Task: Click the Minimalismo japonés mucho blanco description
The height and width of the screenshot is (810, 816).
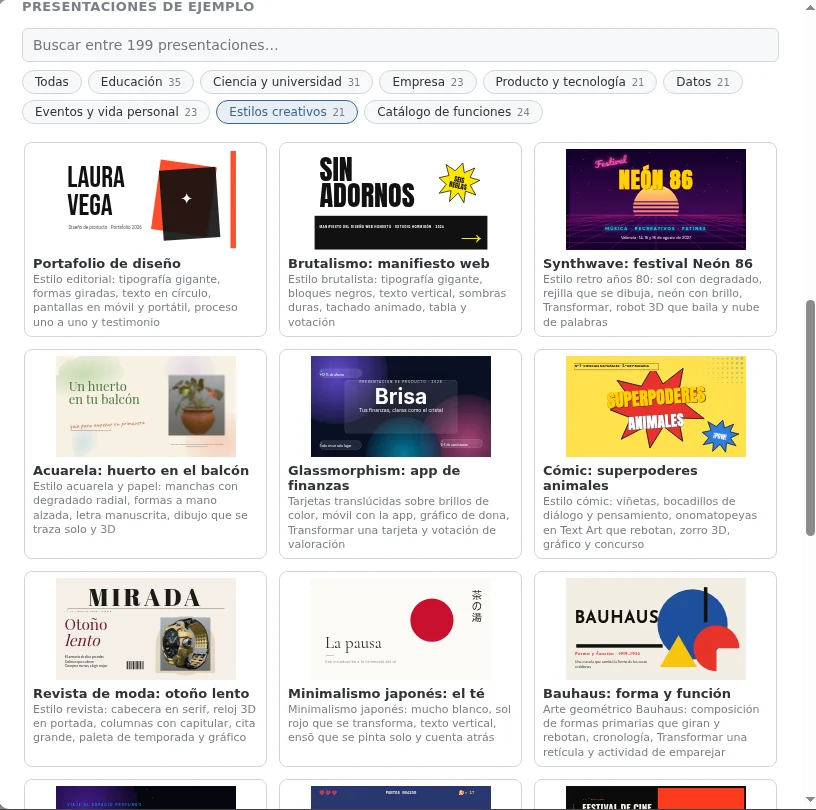Action: pos(400,723)
